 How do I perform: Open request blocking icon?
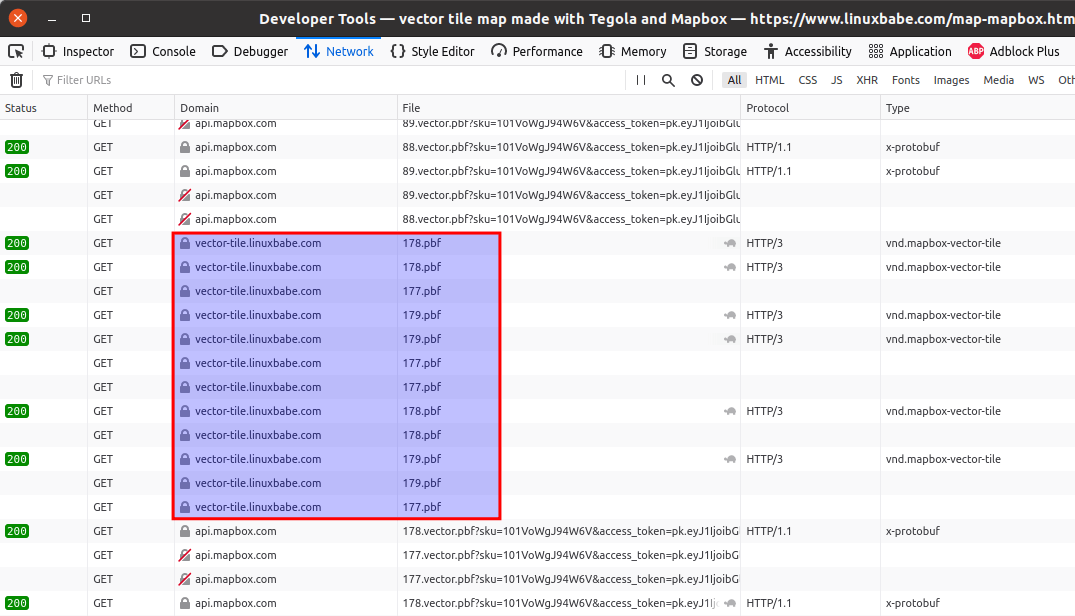[x=697, y=80]
